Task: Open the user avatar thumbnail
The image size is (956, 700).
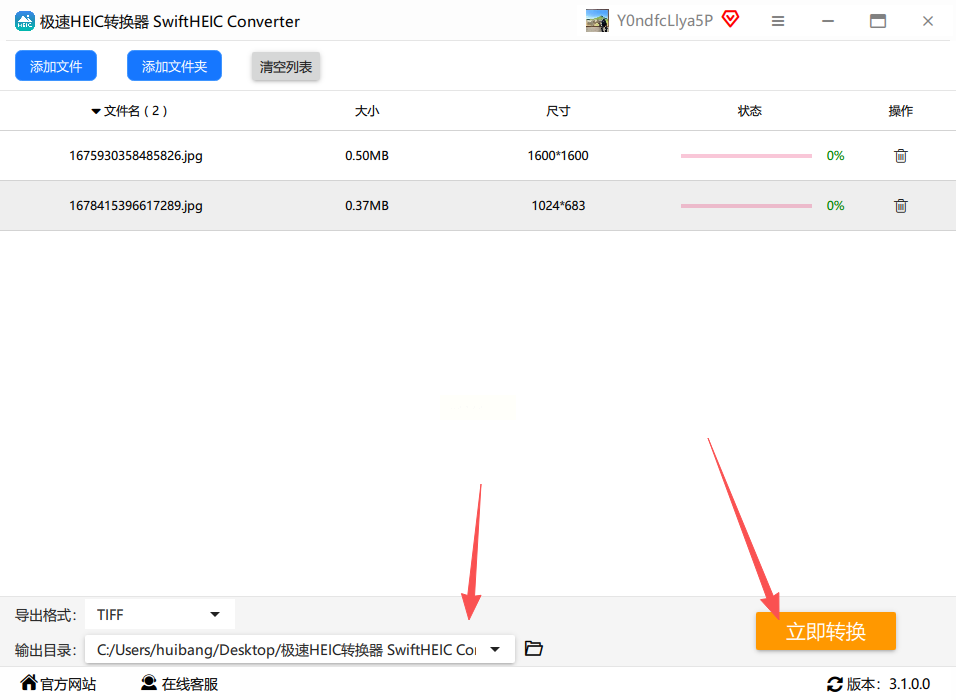Action: point(597,21)
